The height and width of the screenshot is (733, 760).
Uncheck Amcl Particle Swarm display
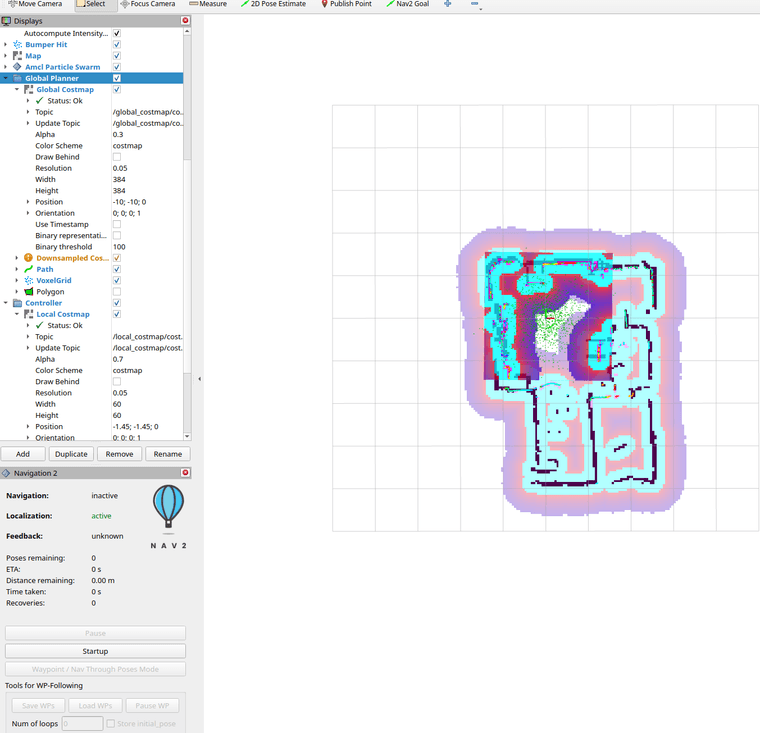pyautogui.click(x=117, y=67)
